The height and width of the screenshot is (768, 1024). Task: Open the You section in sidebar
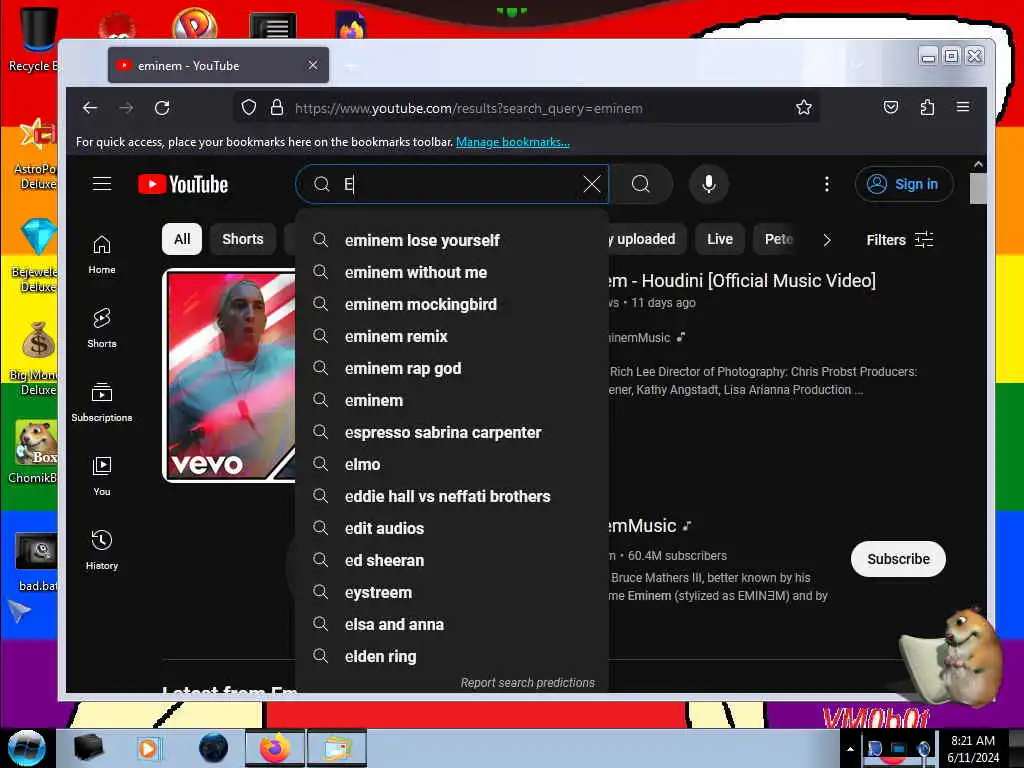tap(102, 476)
